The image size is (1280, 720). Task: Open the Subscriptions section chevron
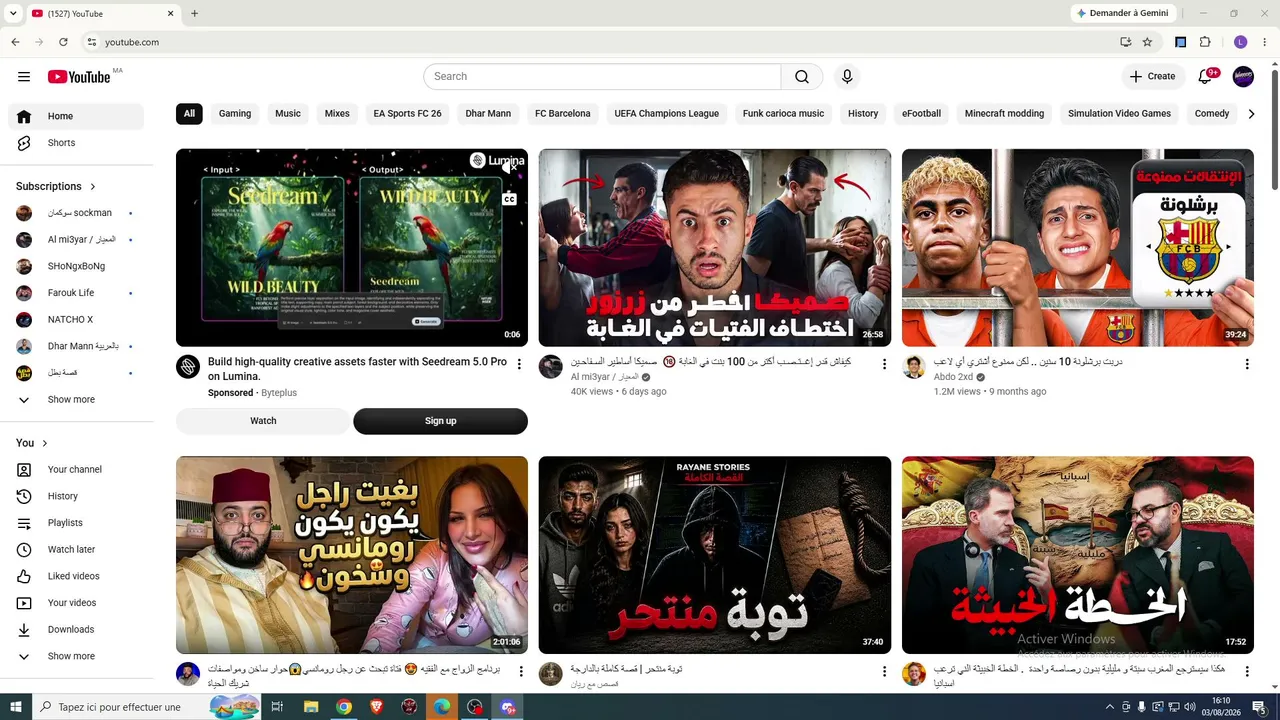93,187
